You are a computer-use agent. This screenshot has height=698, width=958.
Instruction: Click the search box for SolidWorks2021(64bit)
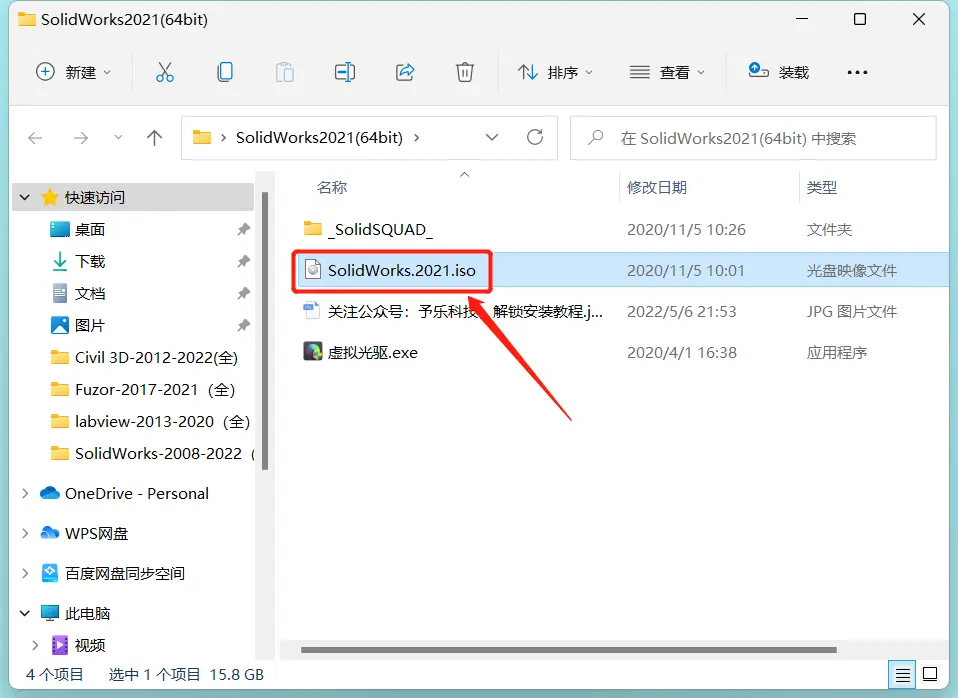[x=760, y=138]
